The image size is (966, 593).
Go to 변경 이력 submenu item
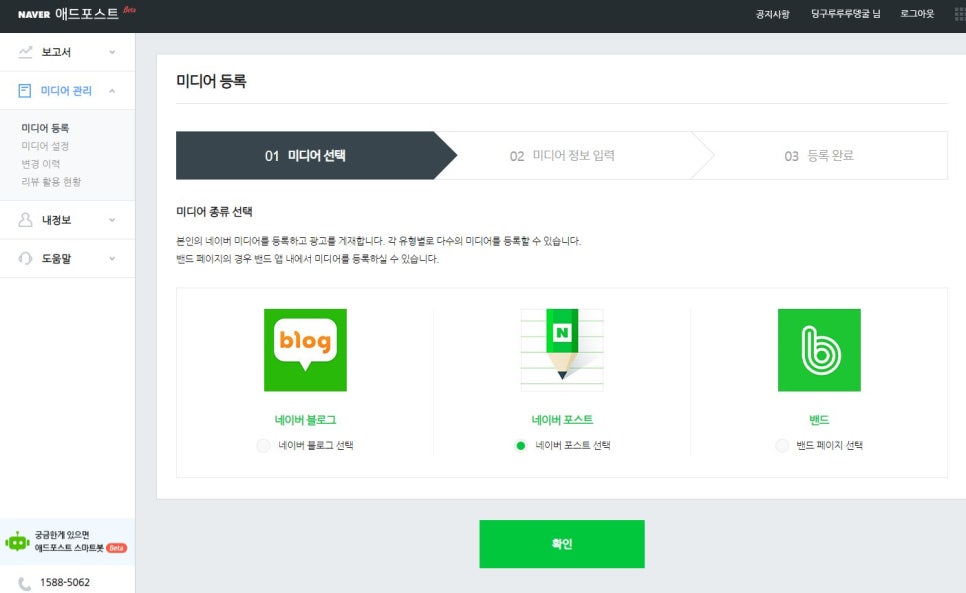[x=41, y=164]
